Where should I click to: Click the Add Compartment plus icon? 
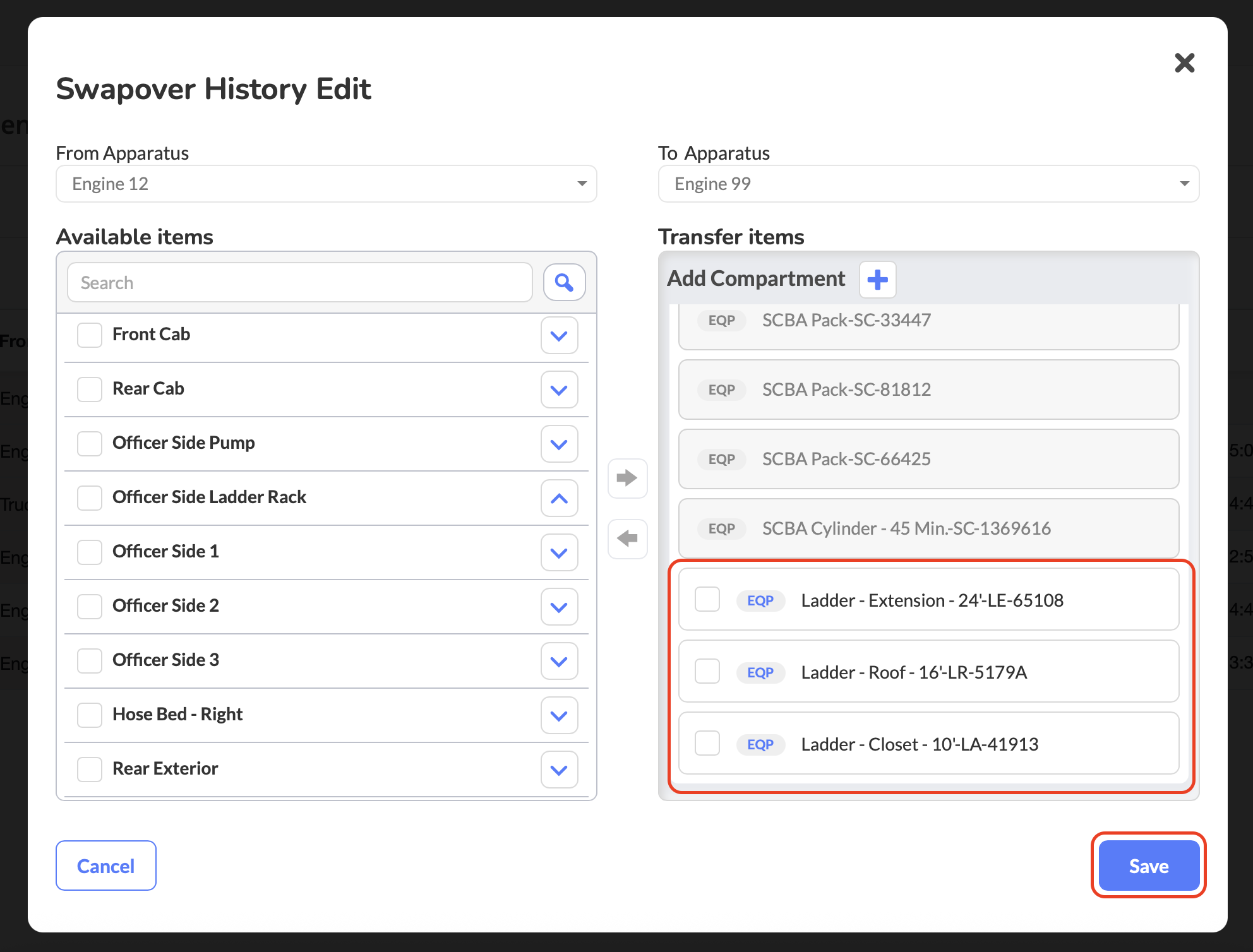tap(877, 279)
